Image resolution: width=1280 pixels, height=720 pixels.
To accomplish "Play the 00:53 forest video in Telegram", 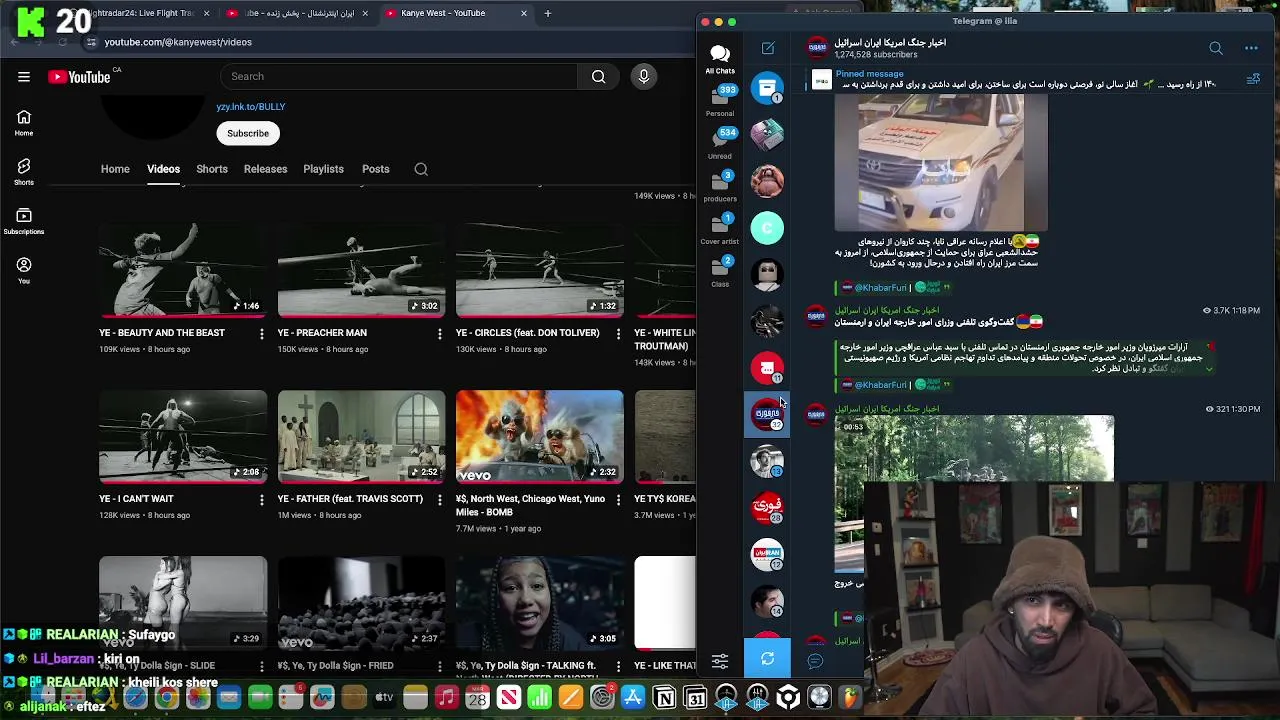I will (974, 448).
